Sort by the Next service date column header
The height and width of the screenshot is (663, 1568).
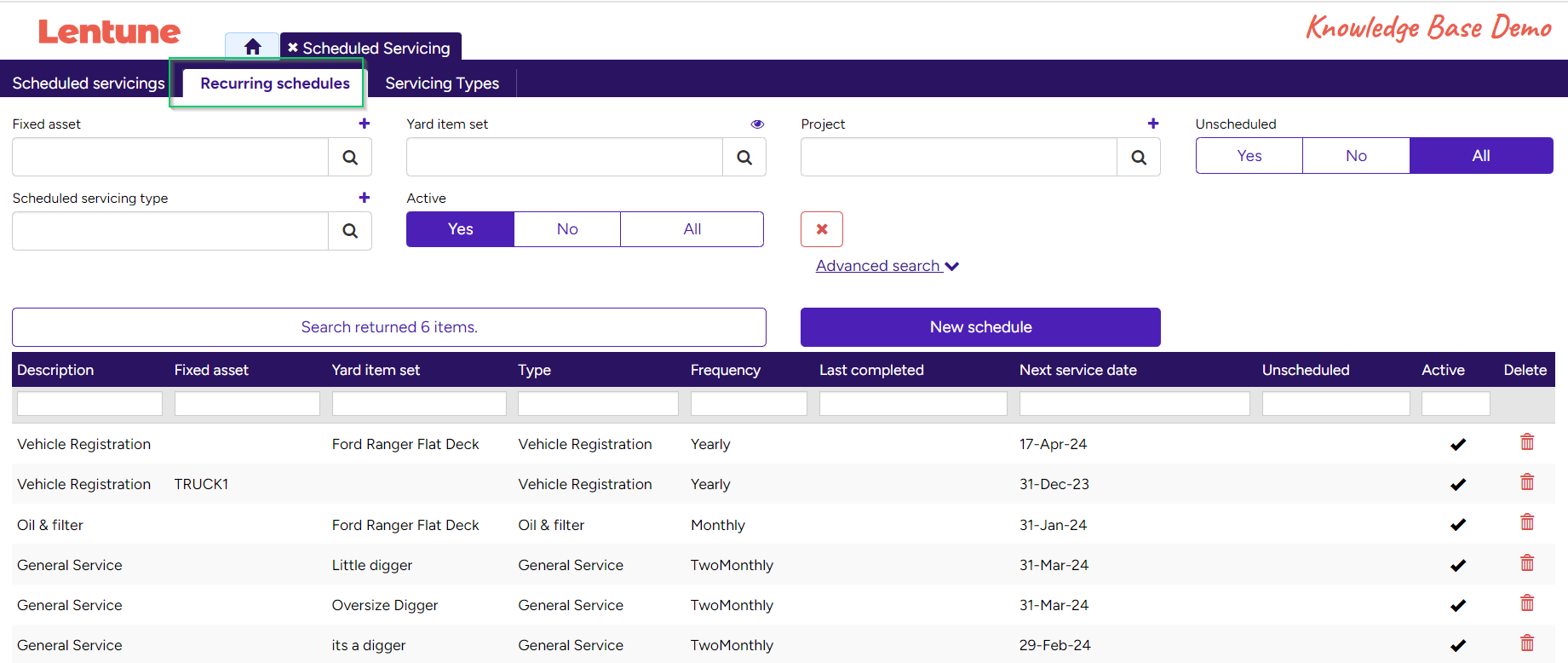(1078, 370)
